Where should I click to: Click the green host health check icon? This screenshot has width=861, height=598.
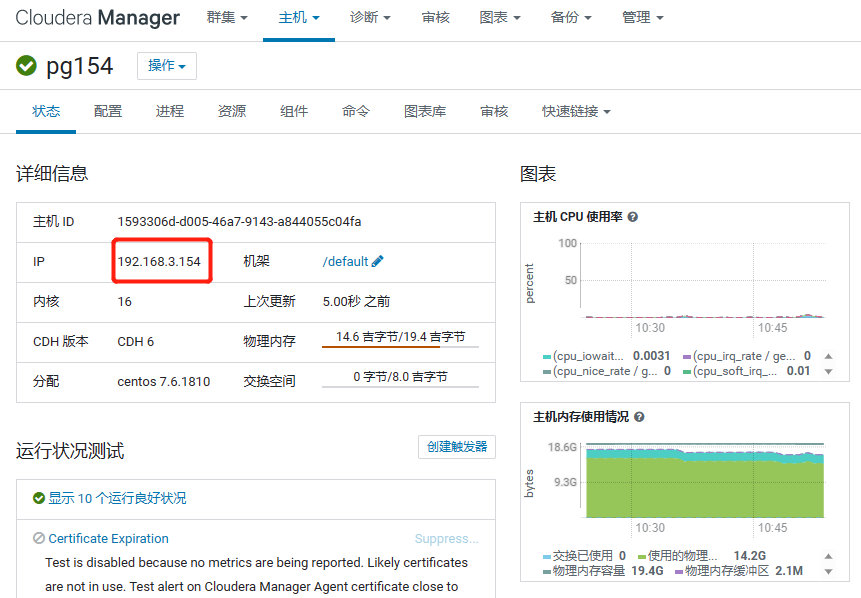tap(26, 66)
